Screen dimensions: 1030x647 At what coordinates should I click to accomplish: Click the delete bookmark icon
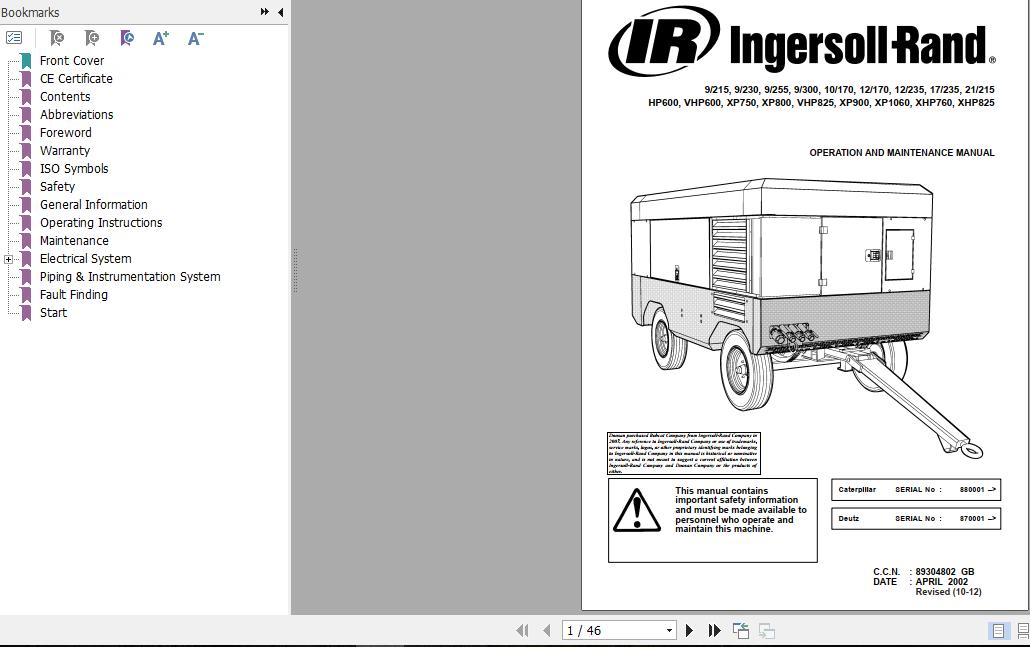[x=56, y=38]
